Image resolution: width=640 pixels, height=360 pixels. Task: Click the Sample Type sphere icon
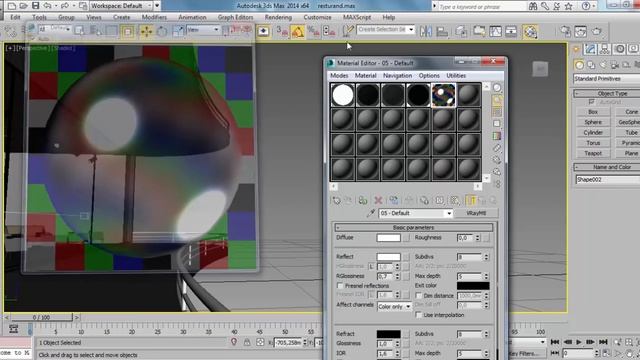point(497,88)
